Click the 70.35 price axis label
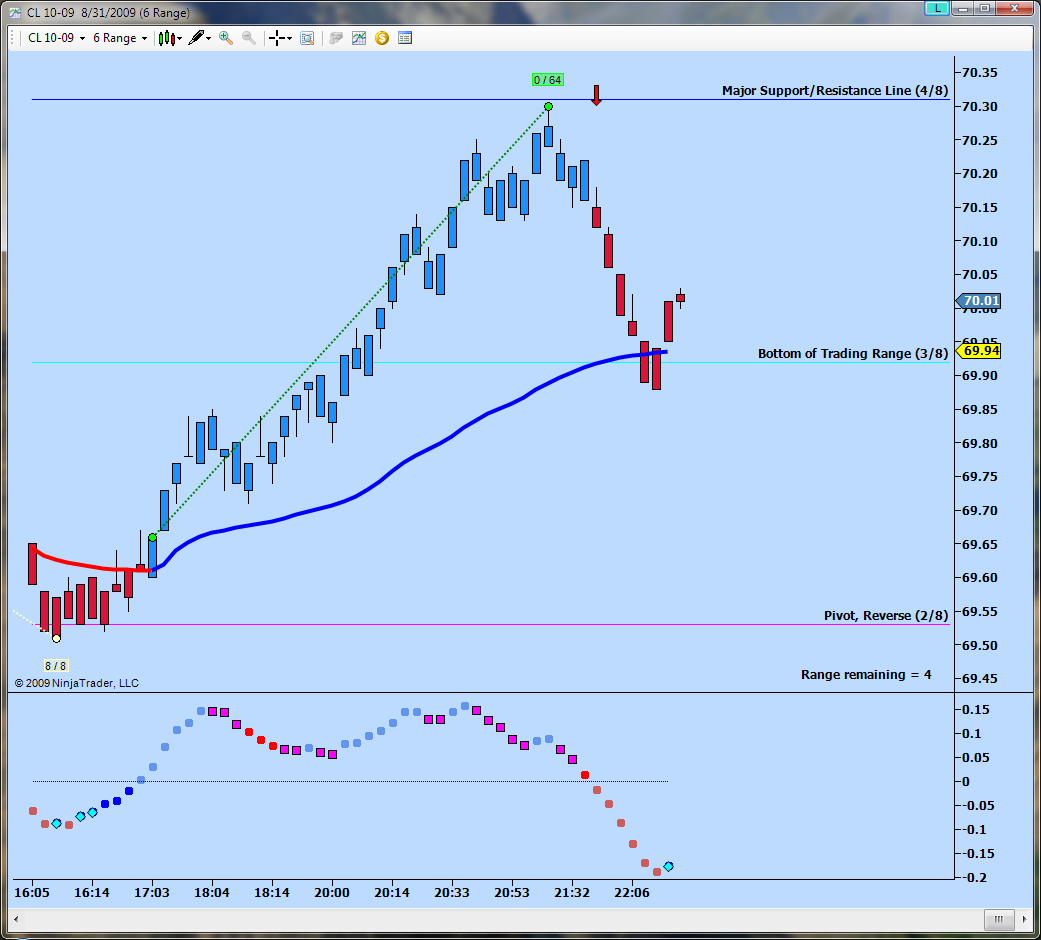This screenshot has height=940, width=1041. pos(979,73)
